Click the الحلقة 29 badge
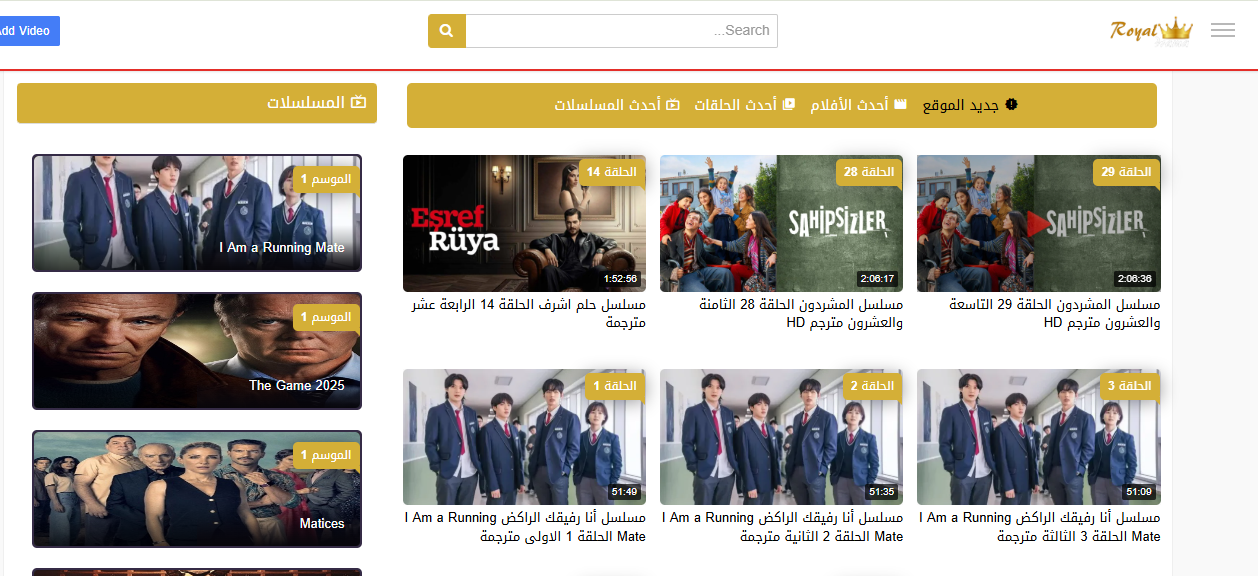This screenshot has height=576, width=1258. coord(1127,172)
